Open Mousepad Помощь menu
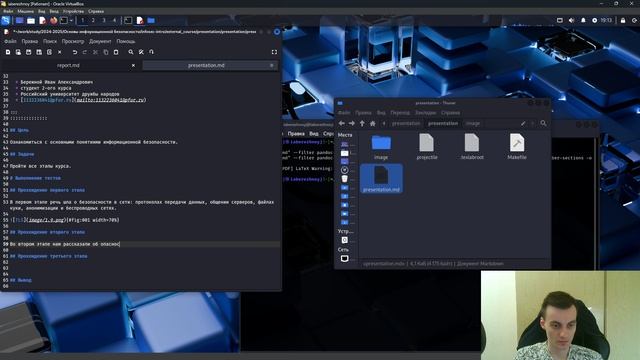 pyautogui.click(x=126, y=42)
